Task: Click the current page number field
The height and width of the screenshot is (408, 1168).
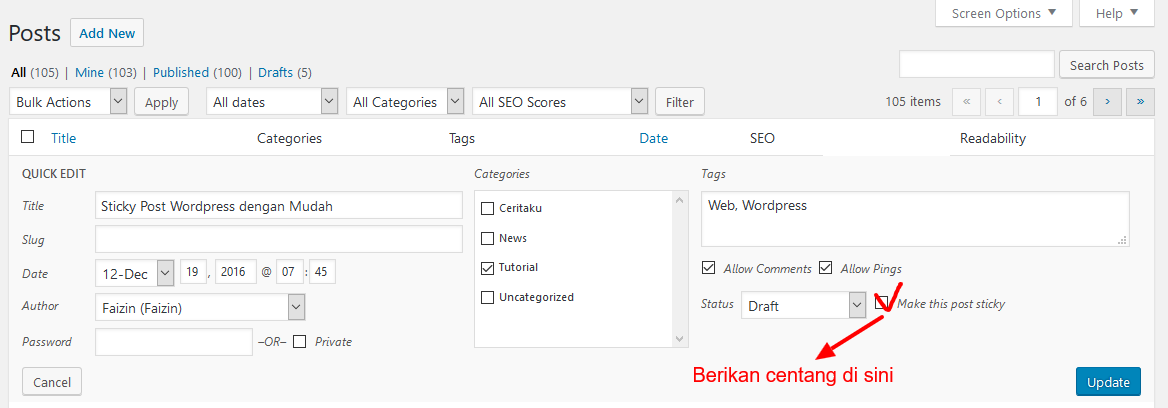Action: coord(1038,102)
